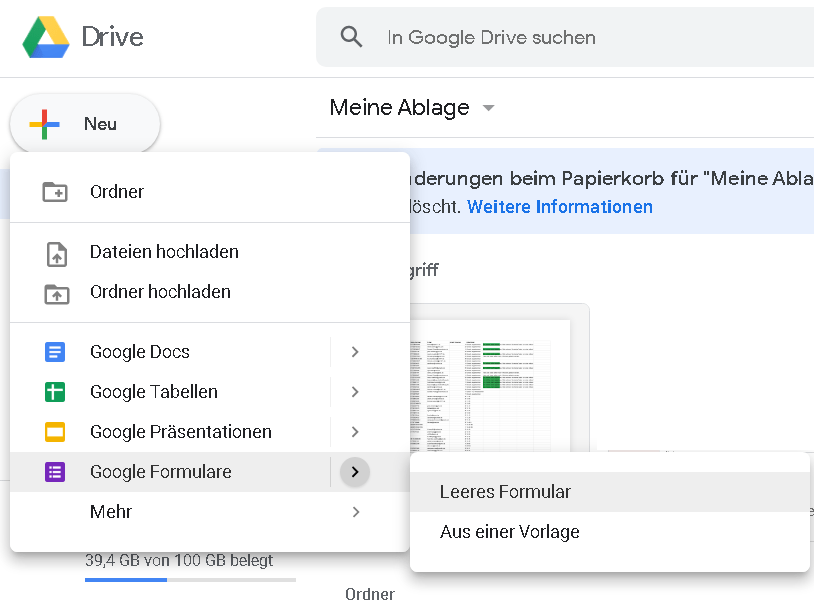Click the folder upload icon
This screenshot has height=607, width=814.
pyautogui.click(x=57, y=293)
